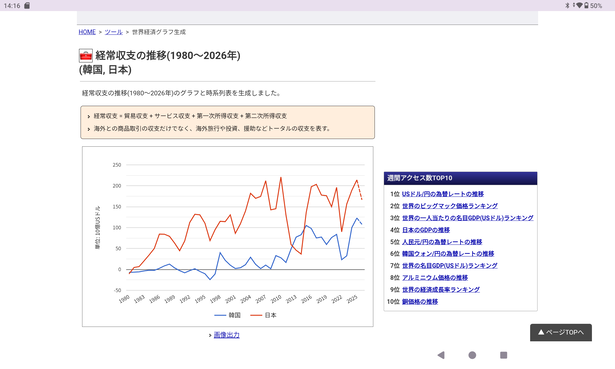
Task: Click the blue 韓国 legend entry
Action: [x=227, y=315]
